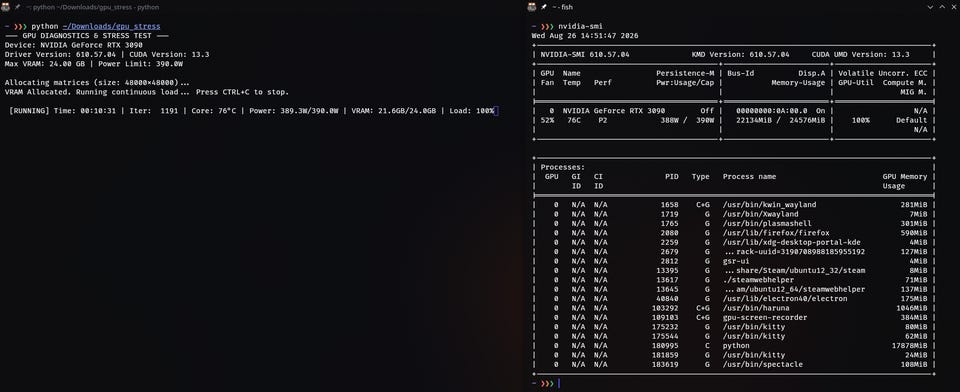This screenshot has height=392, width=960.
Task: Click the kitty process row with PID 175544
Action: tap(733, 336)
